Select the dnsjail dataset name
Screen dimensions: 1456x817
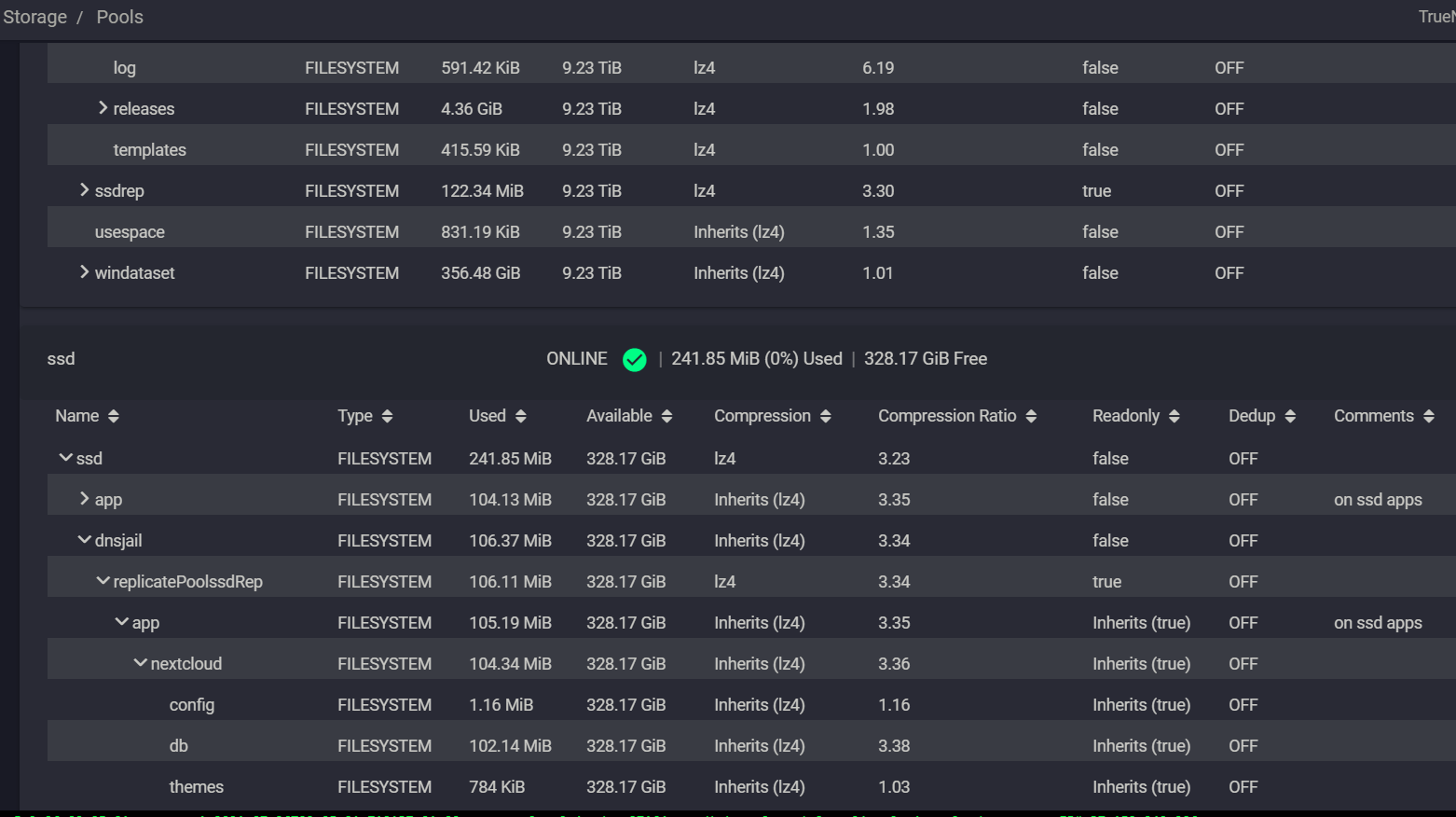point(118,541)
